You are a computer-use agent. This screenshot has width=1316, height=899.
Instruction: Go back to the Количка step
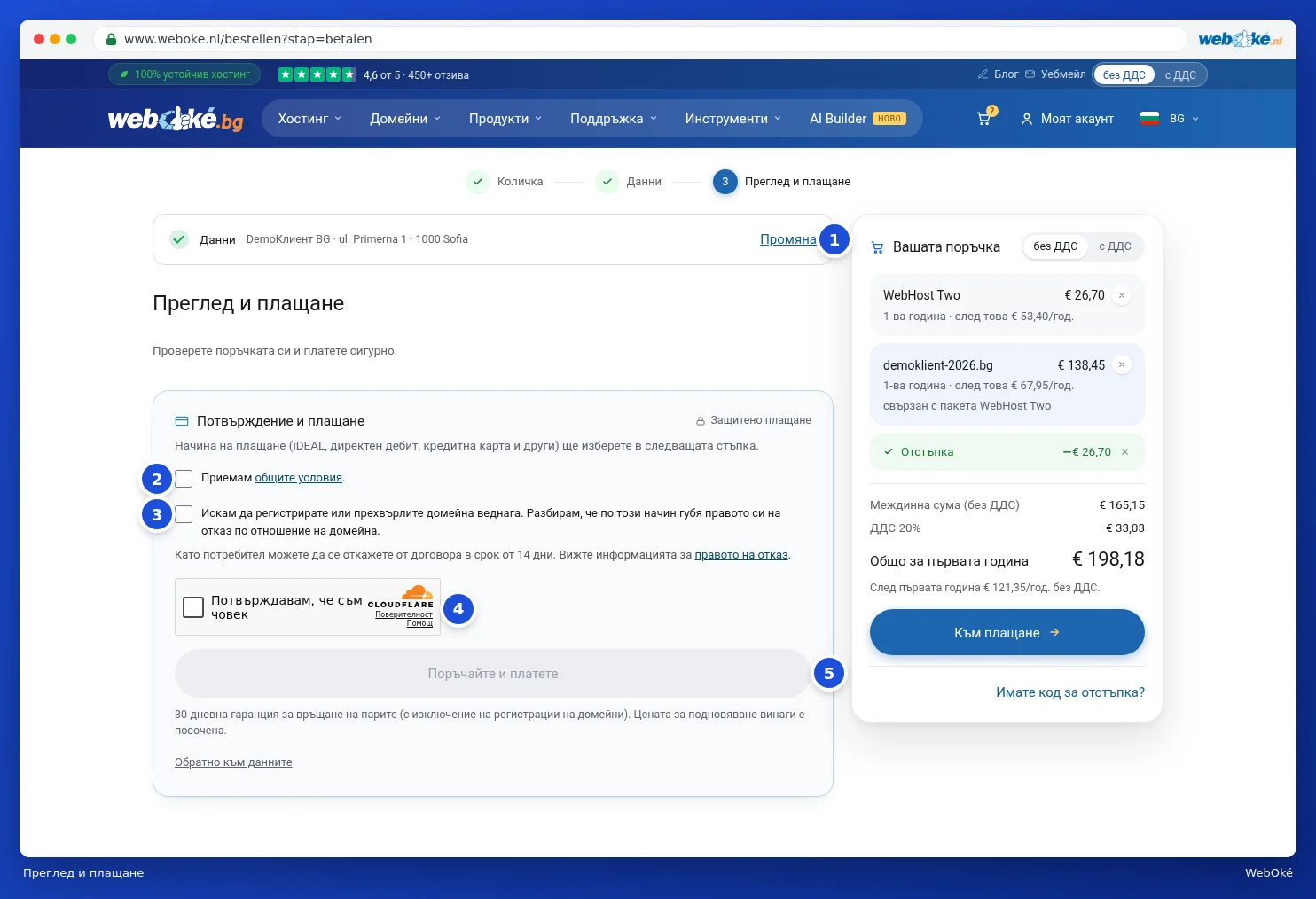(505, 182)
